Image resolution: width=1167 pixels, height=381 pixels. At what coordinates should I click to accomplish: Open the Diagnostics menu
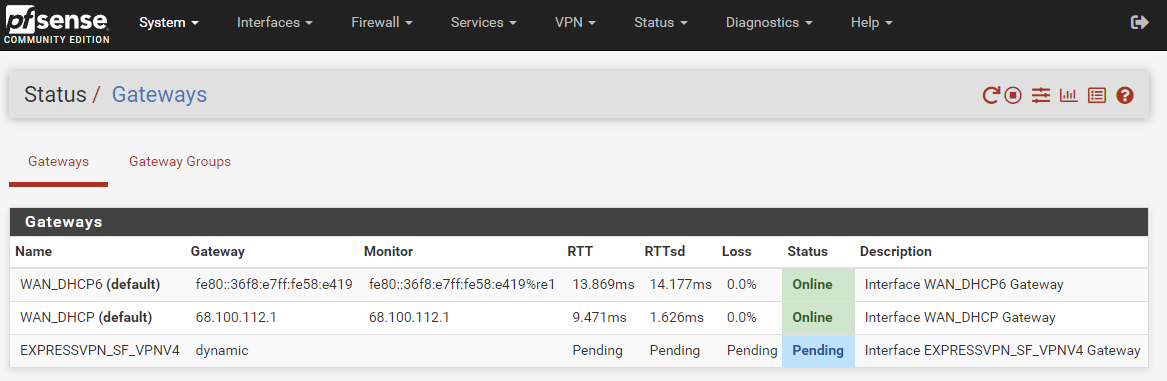pyautogui.click(x=769, y=22)
